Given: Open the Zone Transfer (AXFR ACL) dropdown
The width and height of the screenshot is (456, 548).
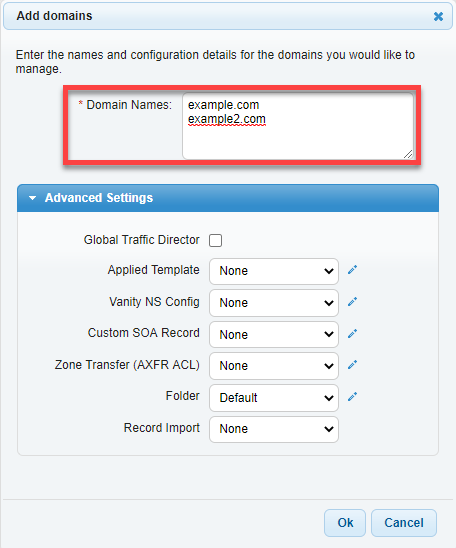Looking at the screenshot, I should coord(274,366).
